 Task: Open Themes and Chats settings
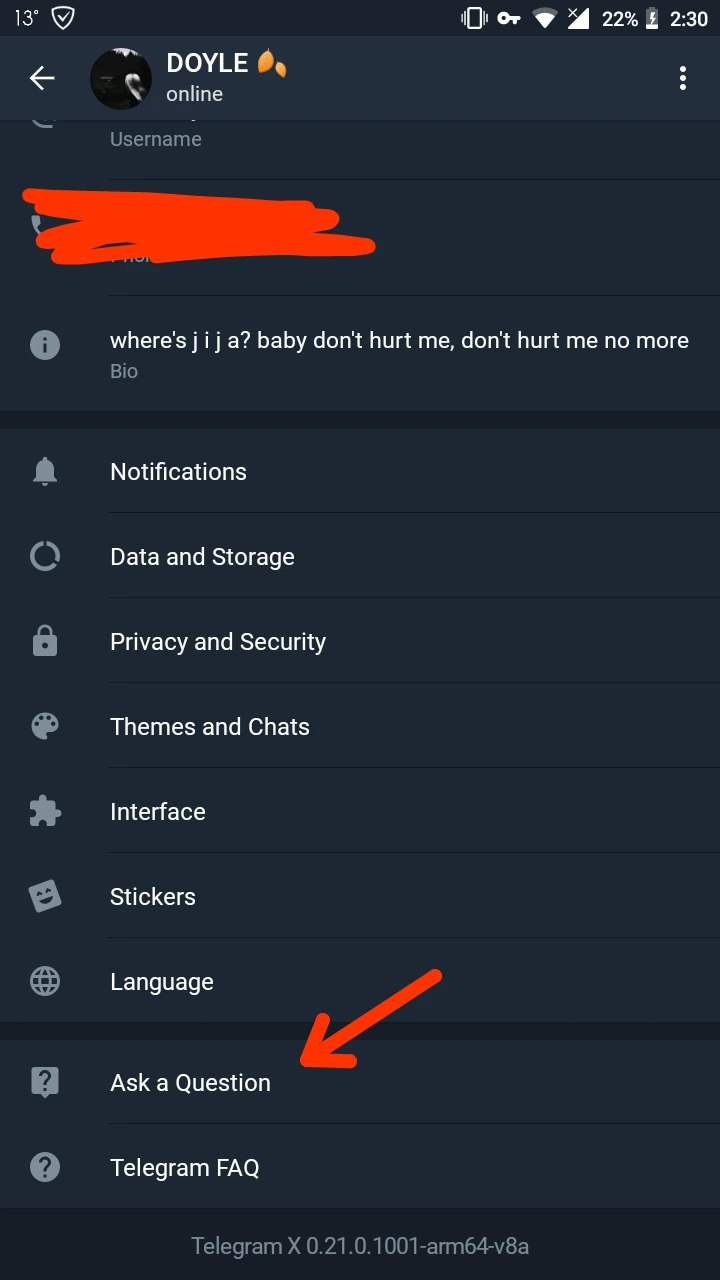(210, 727)
